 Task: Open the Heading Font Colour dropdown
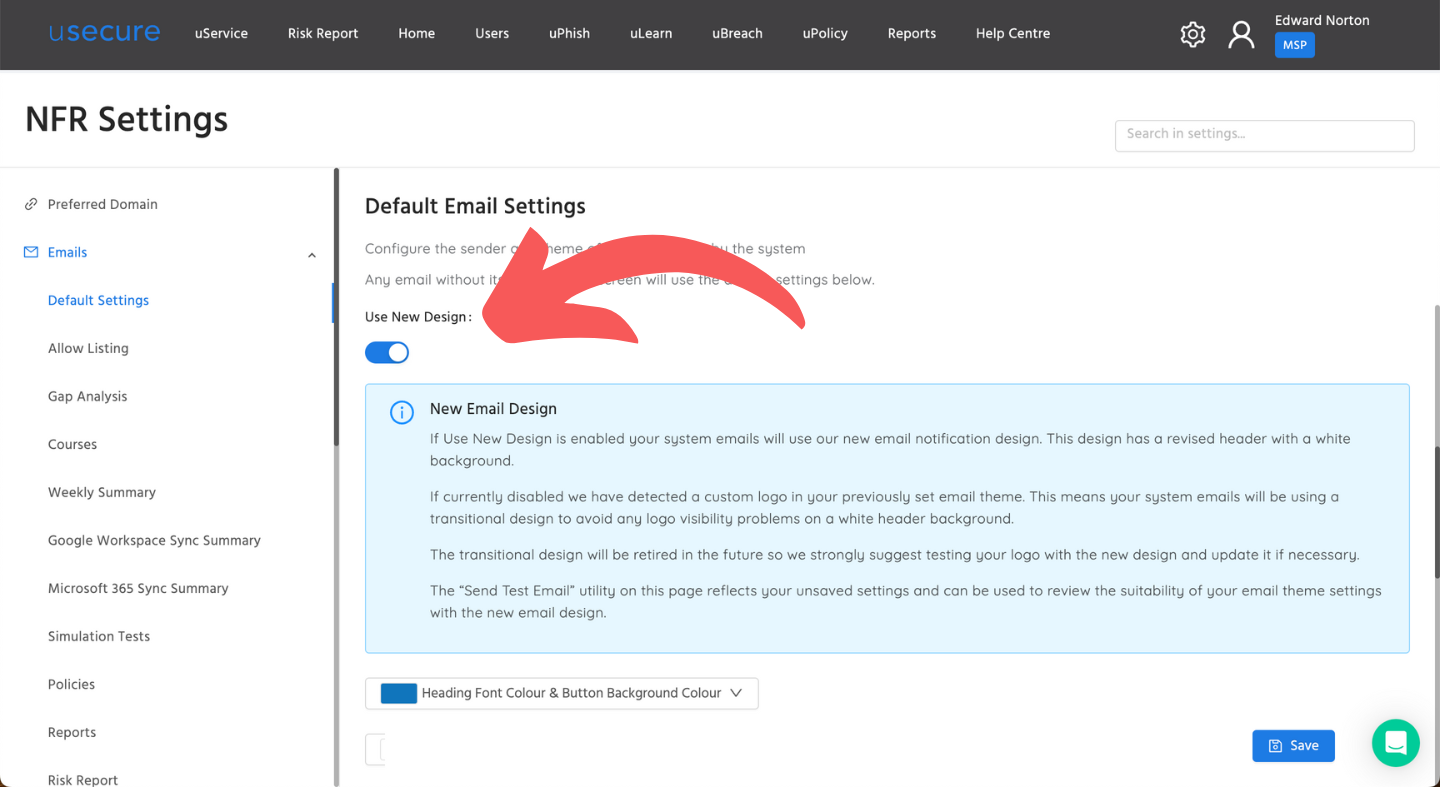[x=561, y=693]
